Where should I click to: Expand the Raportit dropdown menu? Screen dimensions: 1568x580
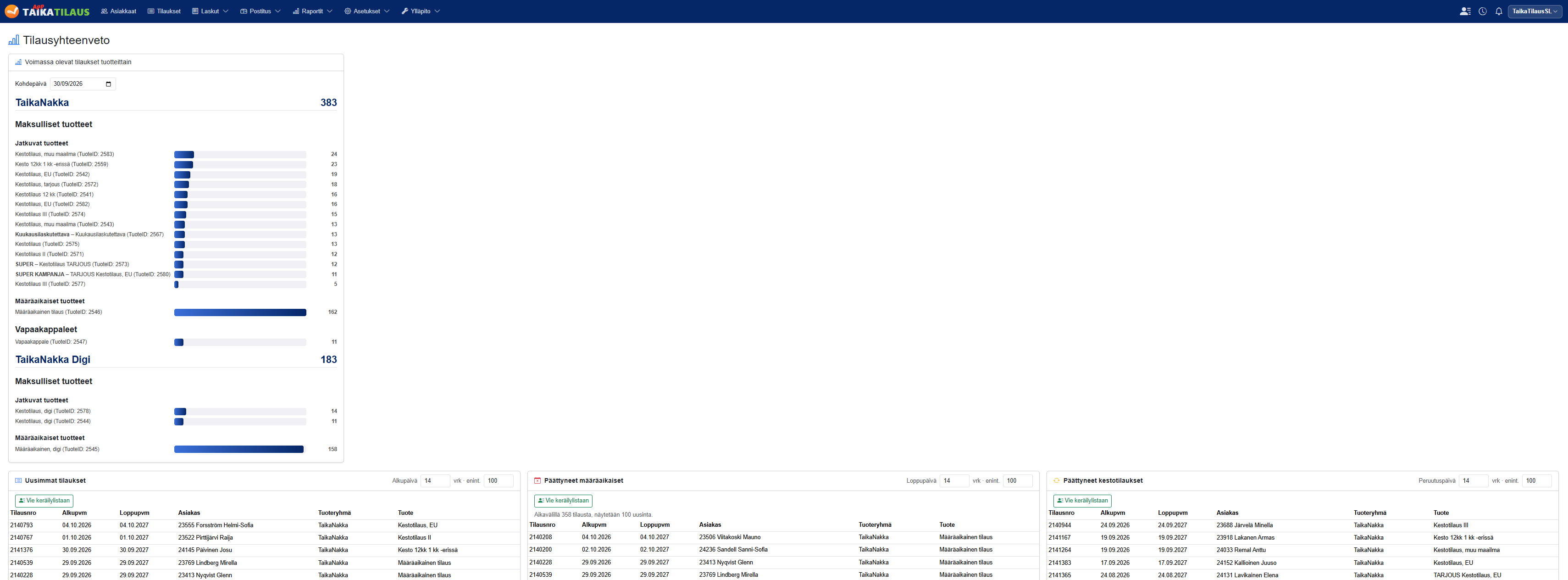pos(312,11)
